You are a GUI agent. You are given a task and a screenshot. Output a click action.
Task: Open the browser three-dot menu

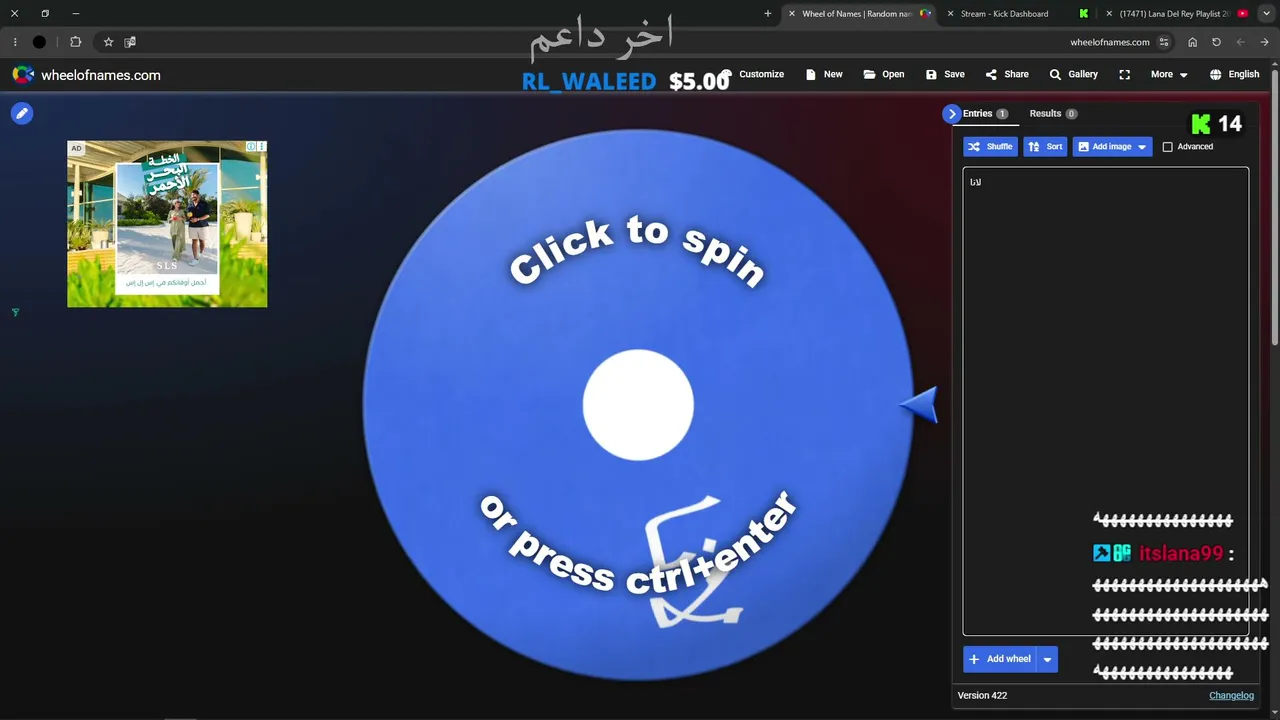(15, 42)
